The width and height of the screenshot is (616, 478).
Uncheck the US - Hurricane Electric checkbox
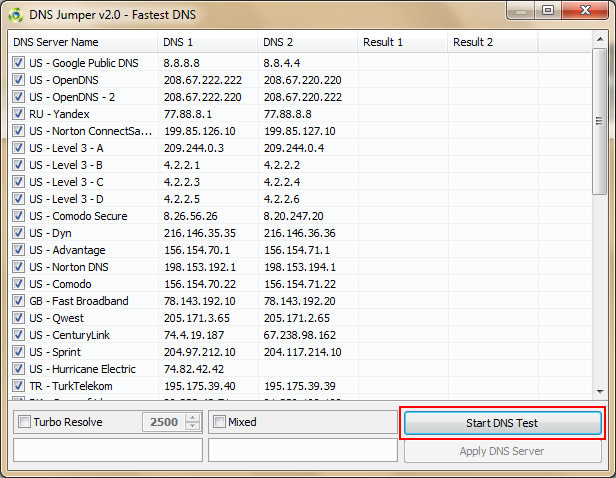18,369
